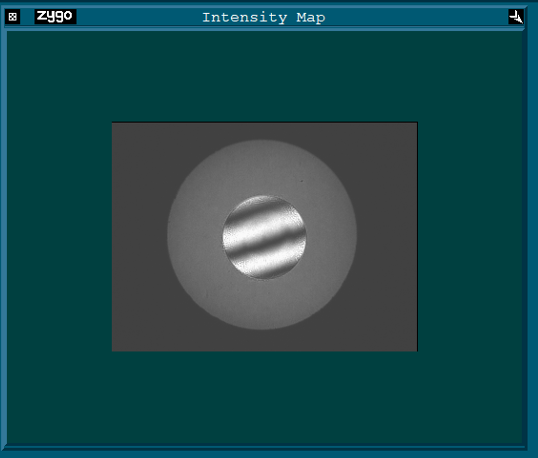The height and width of the screenshot is (458, 538).
Task: Click dark gray background right of the large disc
Action: click(387, 237)
